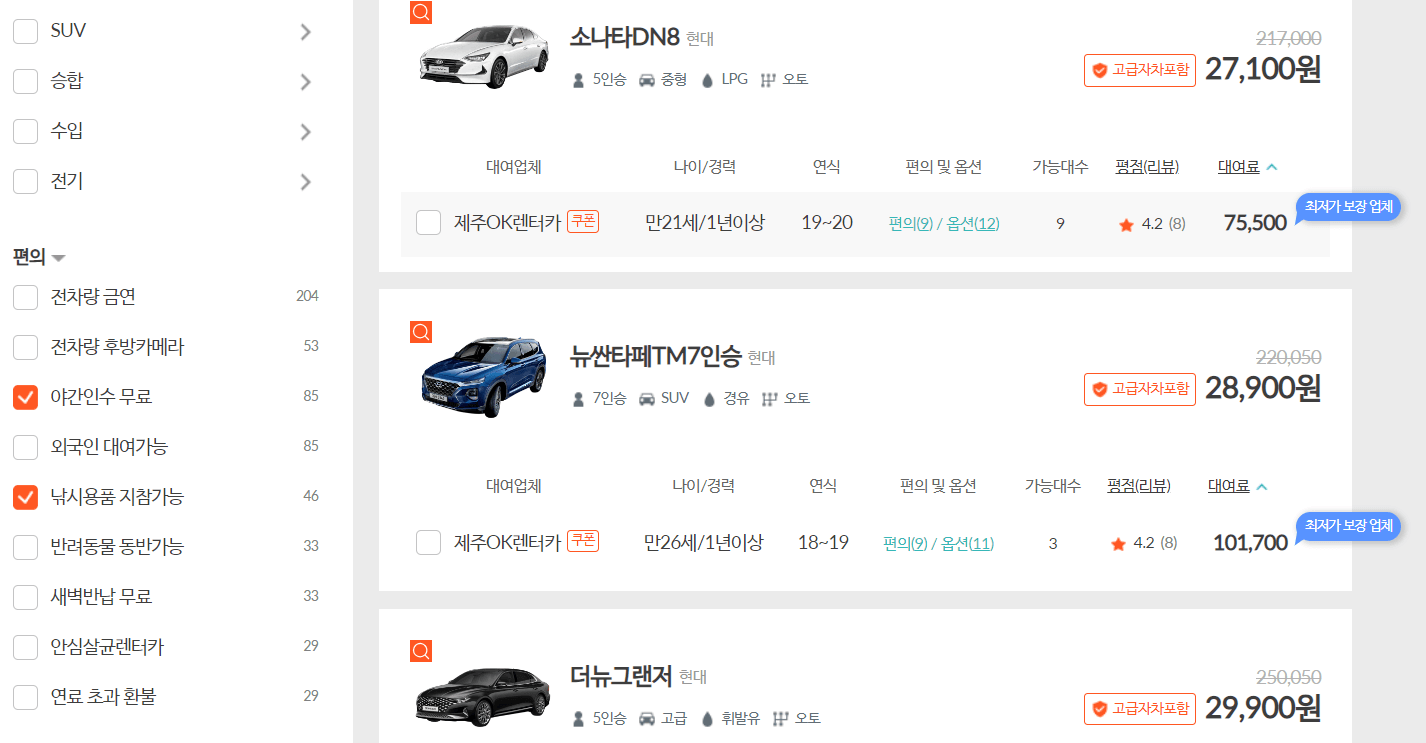
Task: Click the magnifier icon on 뉴싼타페TM7인승 thumbnail
Action: tap(420, 332)
